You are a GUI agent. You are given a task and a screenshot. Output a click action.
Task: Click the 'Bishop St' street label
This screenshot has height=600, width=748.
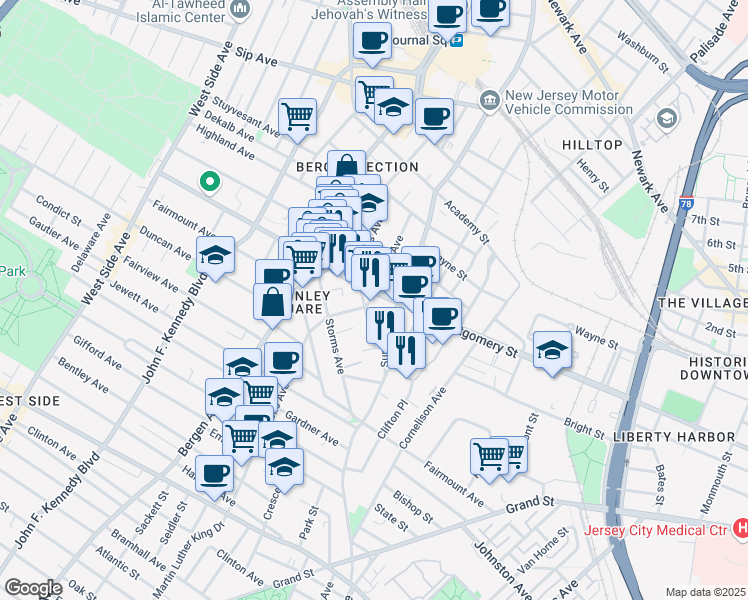[413, 507]
